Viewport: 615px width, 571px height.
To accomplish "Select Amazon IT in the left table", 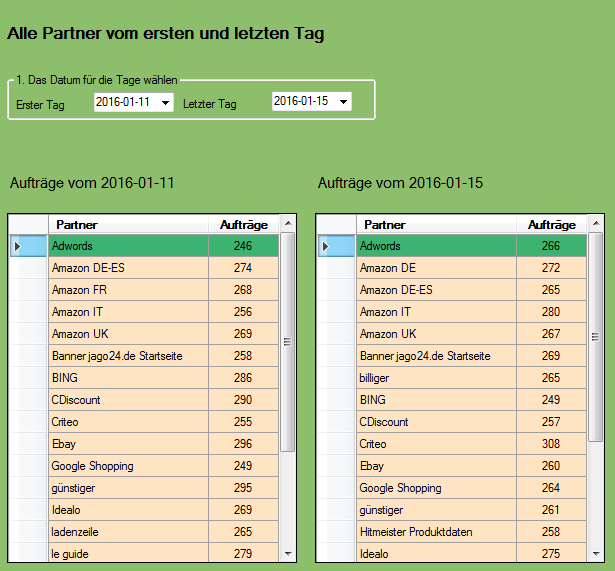I will coord(128,312).
